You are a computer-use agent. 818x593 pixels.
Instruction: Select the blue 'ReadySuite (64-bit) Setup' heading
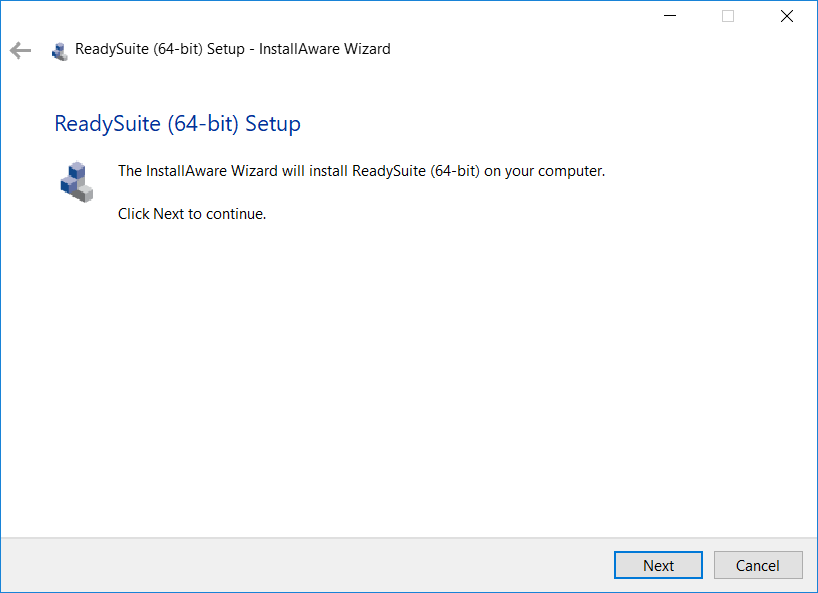coord(177,124)
